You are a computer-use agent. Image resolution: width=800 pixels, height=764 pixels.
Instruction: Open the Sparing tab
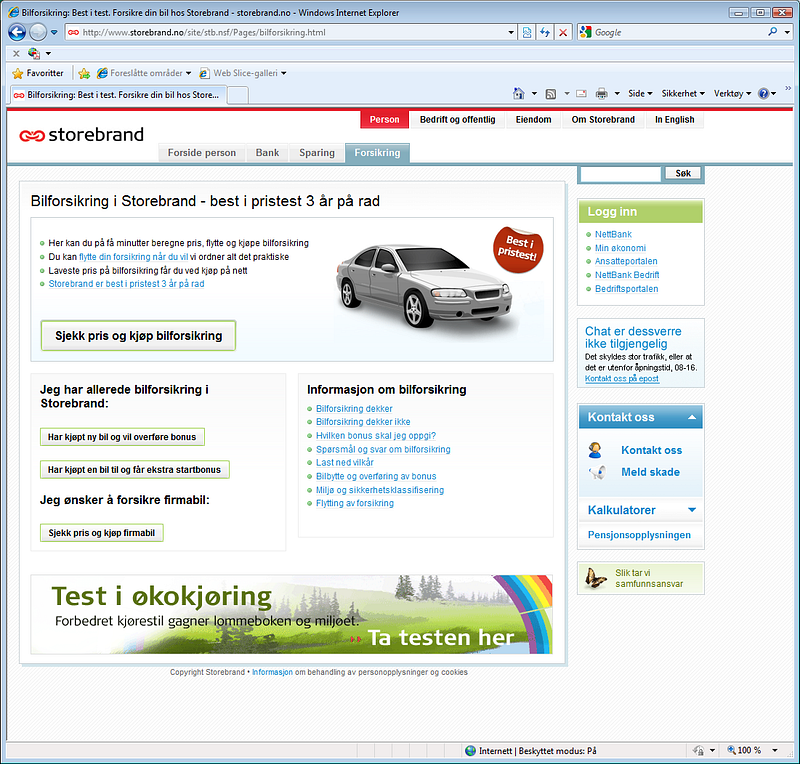(317, 153)
